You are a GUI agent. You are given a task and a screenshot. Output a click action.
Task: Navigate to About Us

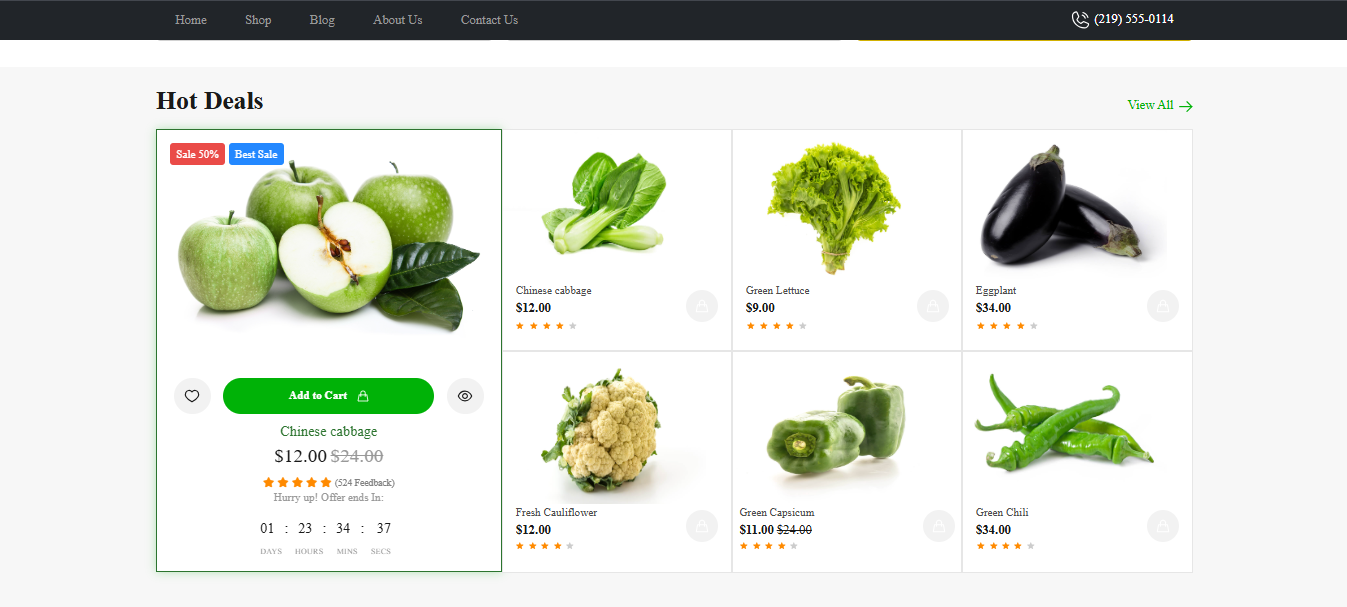tap(398, 20)
